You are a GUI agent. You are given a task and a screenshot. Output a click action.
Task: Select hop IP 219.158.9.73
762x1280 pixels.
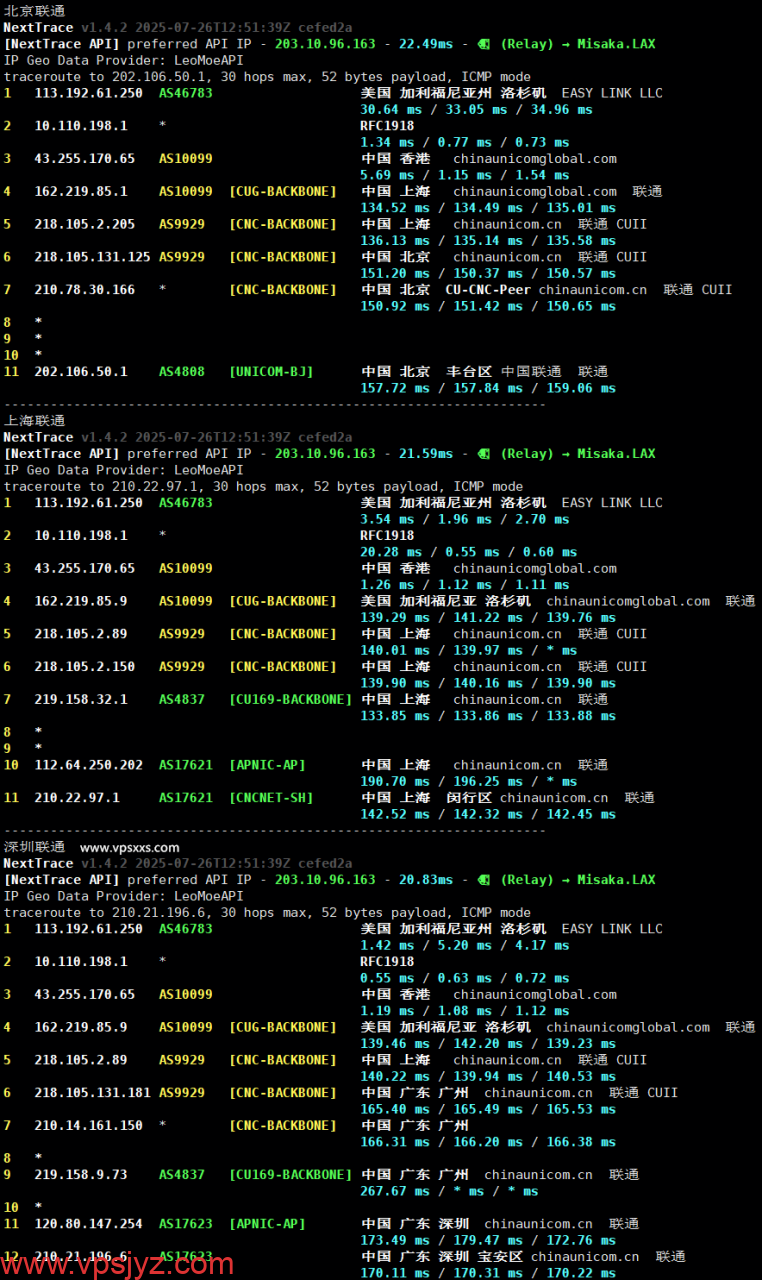(x=81, y=1175)
